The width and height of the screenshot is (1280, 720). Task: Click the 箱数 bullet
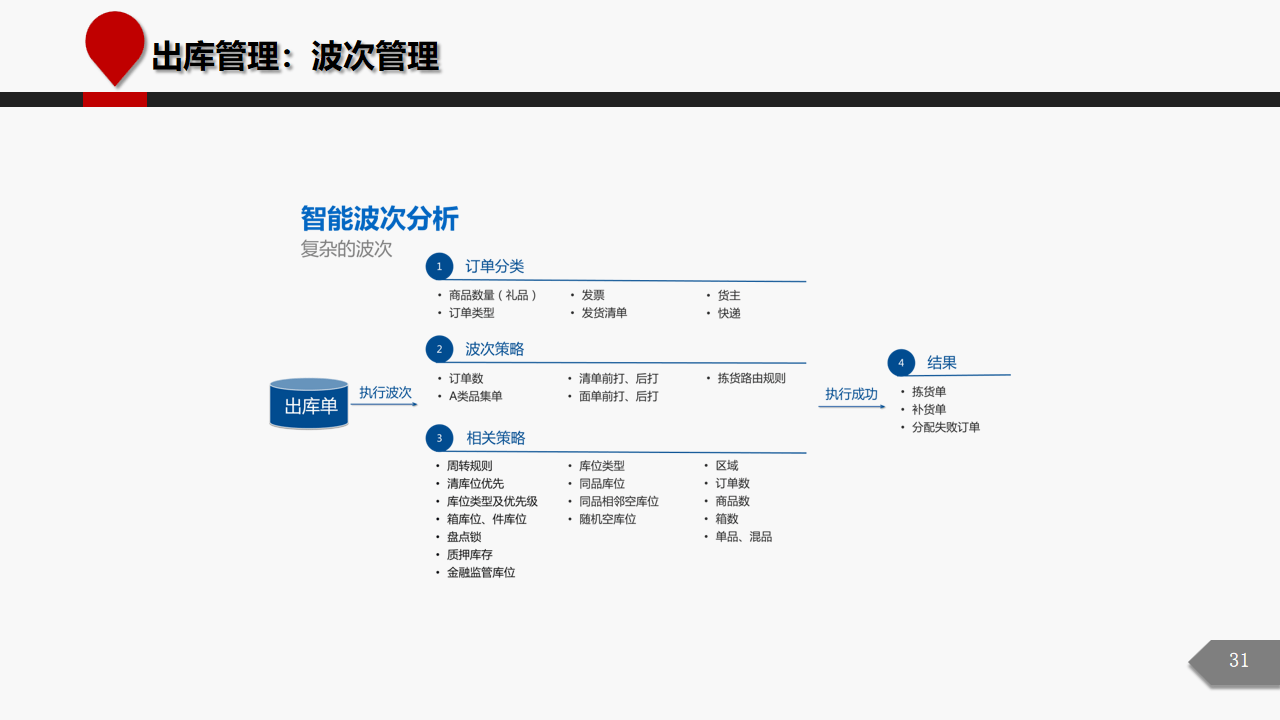(x=727, y=520)
